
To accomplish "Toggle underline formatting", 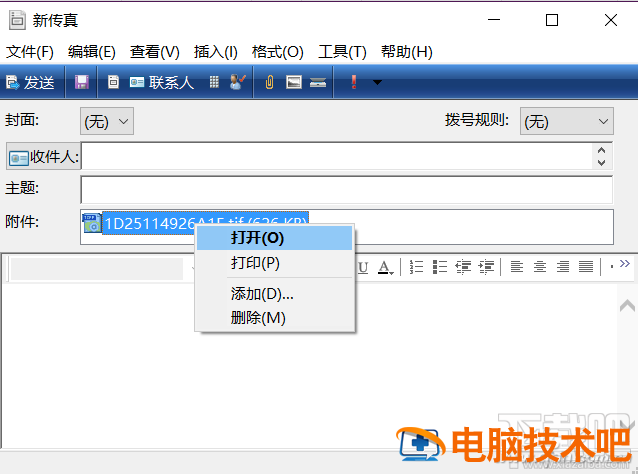I will [363, 268].
